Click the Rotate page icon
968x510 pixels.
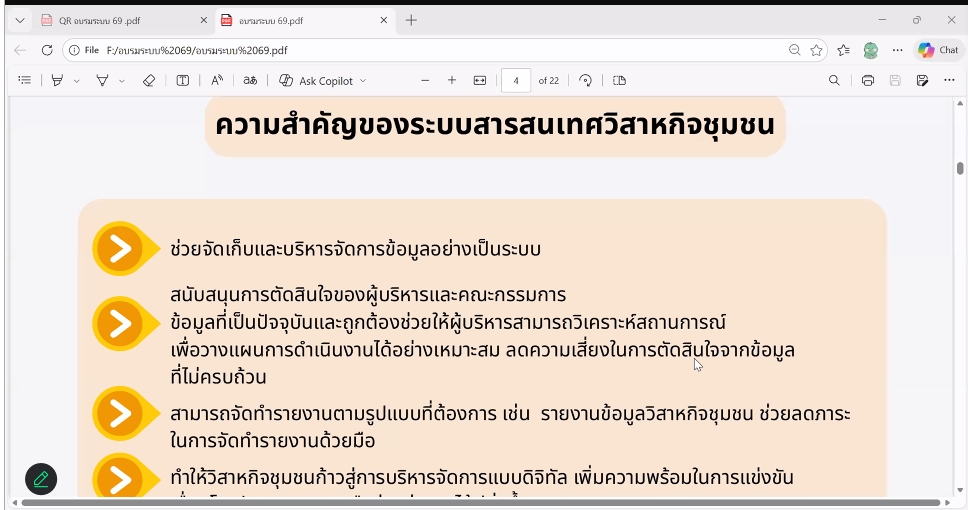click(586, 80)
